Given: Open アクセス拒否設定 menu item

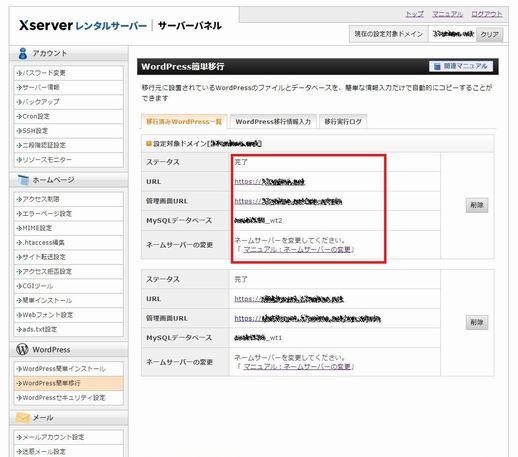Looking at the screenshot, I should tap(69, 271).
